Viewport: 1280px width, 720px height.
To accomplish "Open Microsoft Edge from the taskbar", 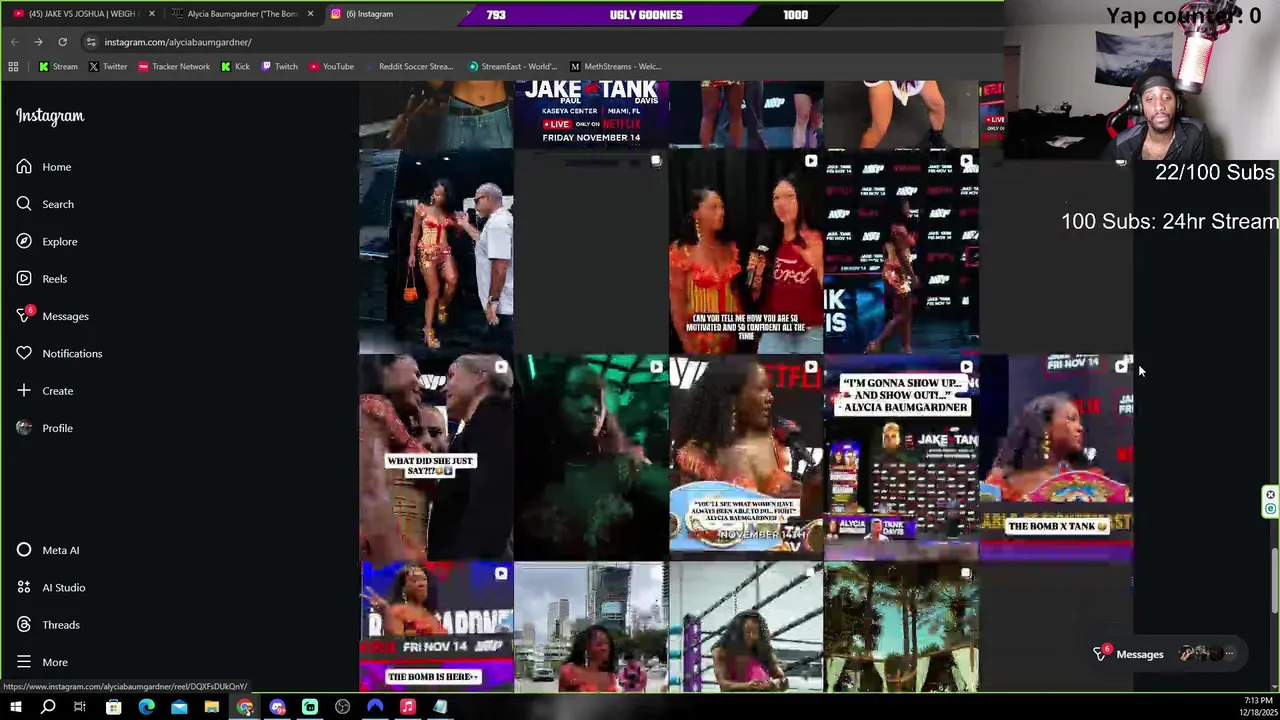I will click(x=146, y=707).
